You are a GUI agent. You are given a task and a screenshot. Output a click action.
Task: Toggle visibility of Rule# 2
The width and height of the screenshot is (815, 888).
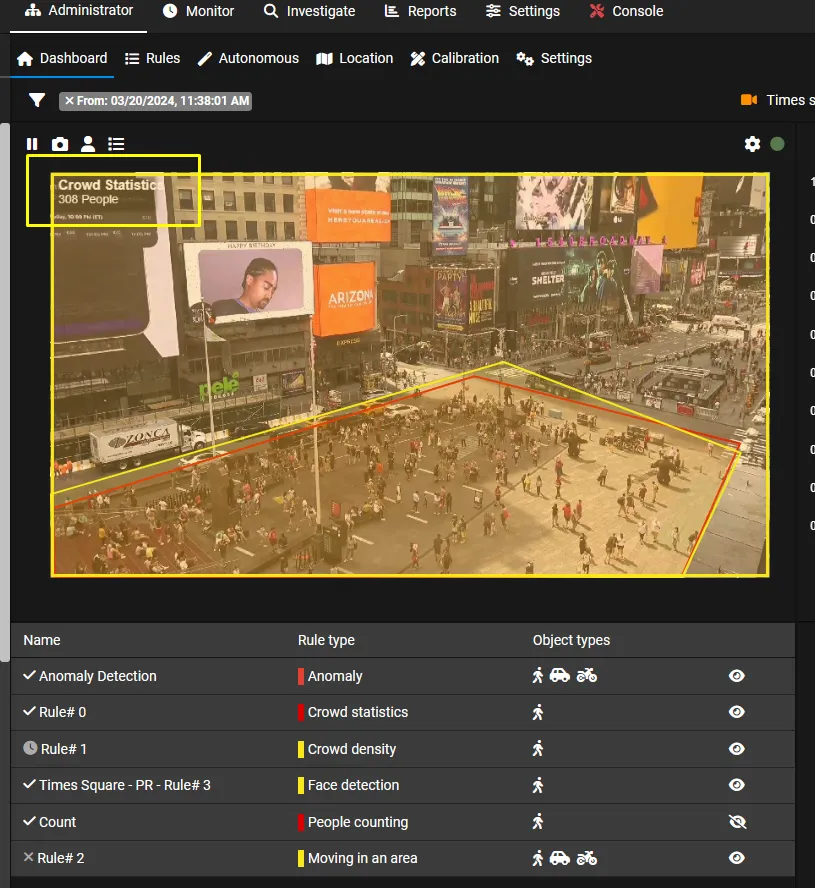tap(736, 858)
